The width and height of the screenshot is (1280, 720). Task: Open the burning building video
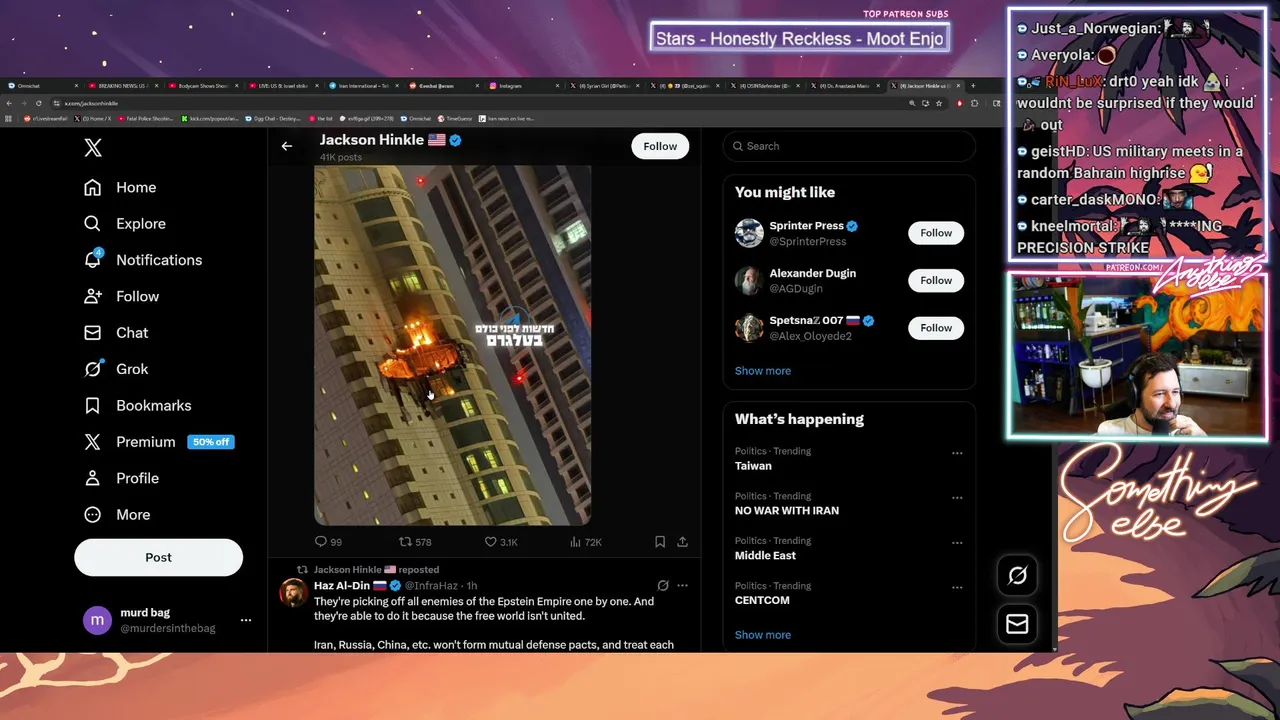pyautogui.click(x=452, y=345)
